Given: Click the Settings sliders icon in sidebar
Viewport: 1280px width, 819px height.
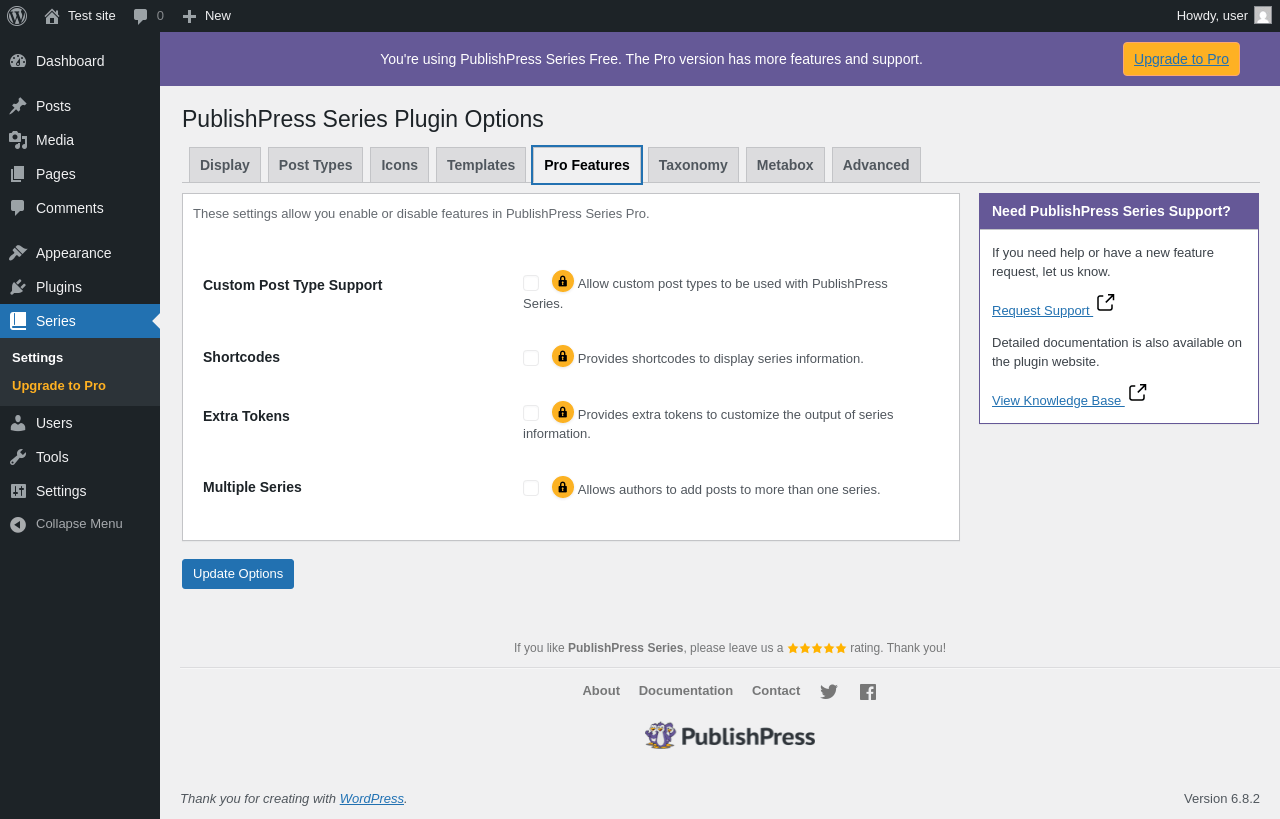Looking at the screenshot, I should click(18, 491).
